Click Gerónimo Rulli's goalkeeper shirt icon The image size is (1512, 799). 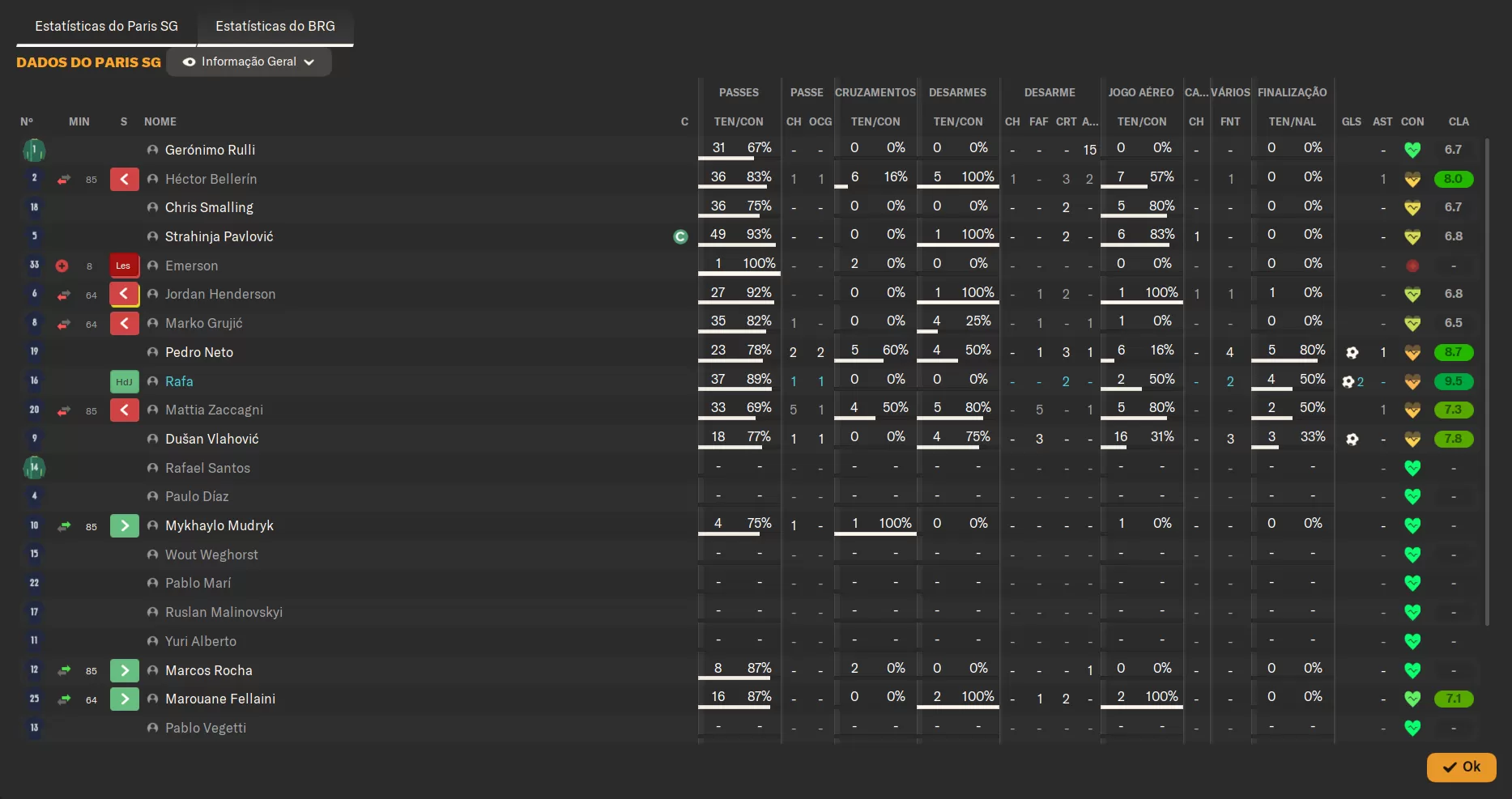click(x=34, y=150)
